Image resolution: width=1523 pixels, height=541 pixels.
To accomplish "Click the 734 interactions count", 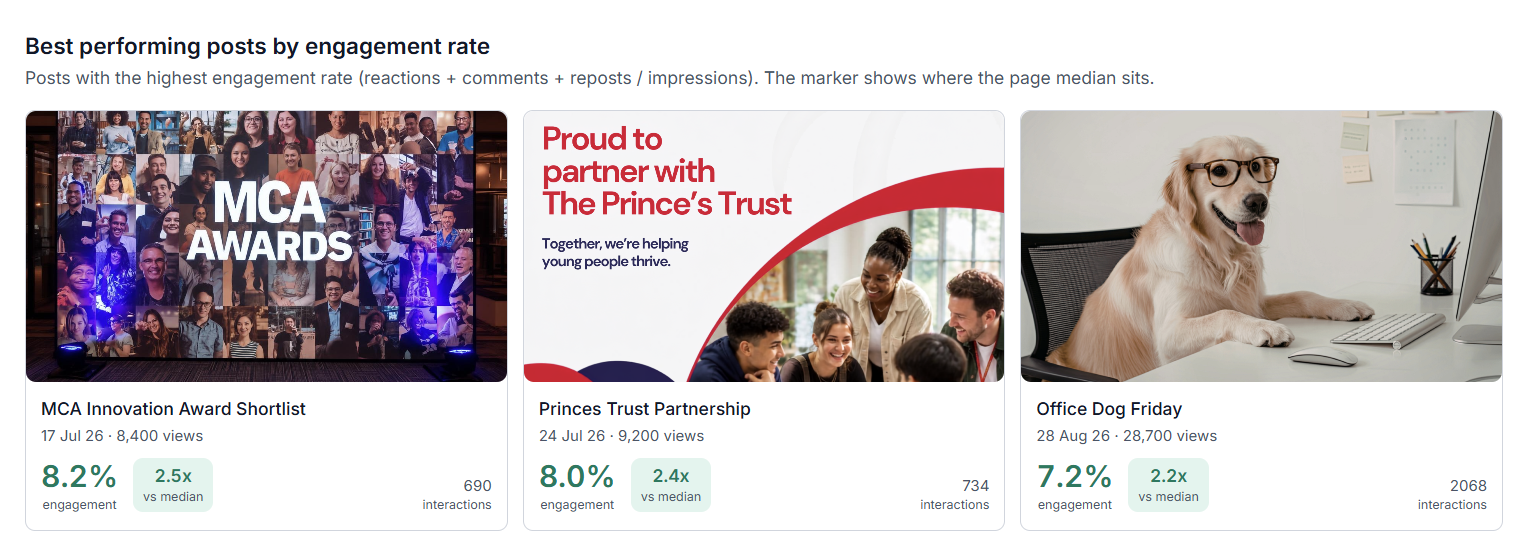I will pyautogui.click(x=975, y=486).
